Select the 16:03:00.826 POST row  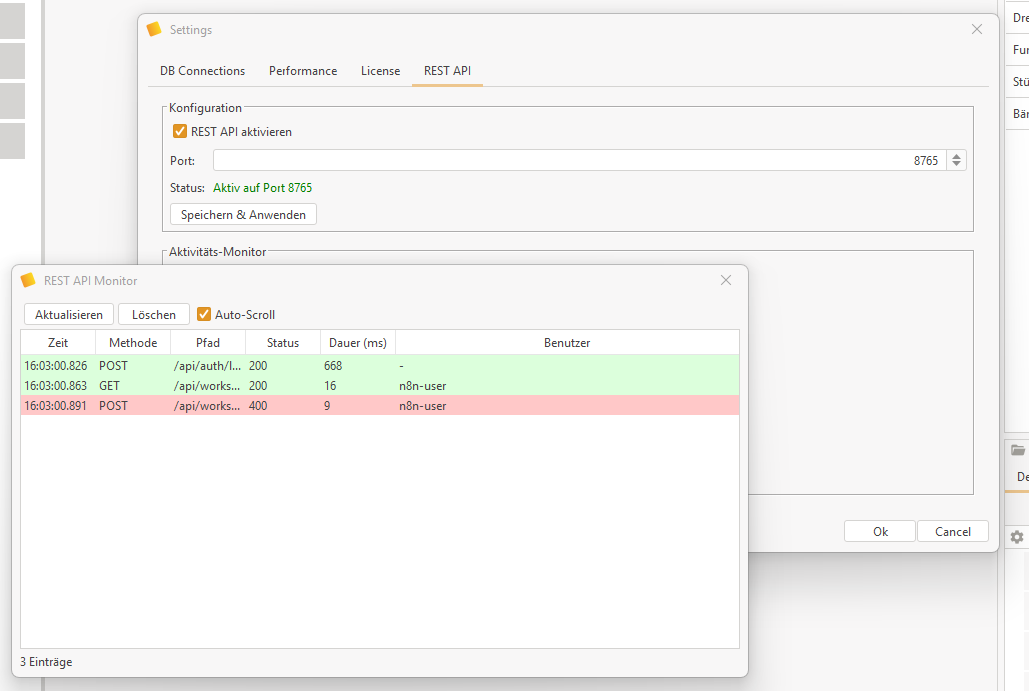(x=380, y=366)
